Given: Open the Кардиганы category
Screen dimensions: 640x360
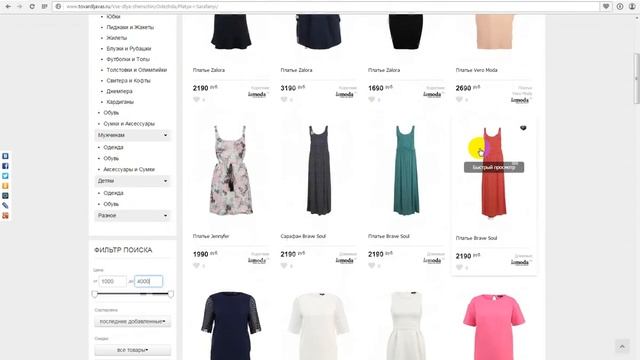Looking at the screenshot, I should [120, 102].
